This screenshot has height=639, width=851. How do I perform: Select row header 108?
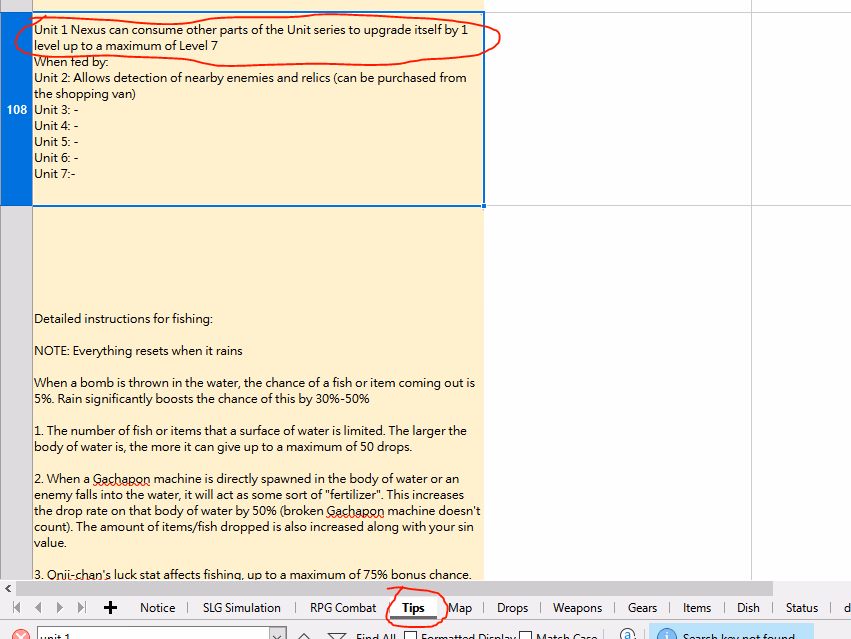[x=16, y=110]
